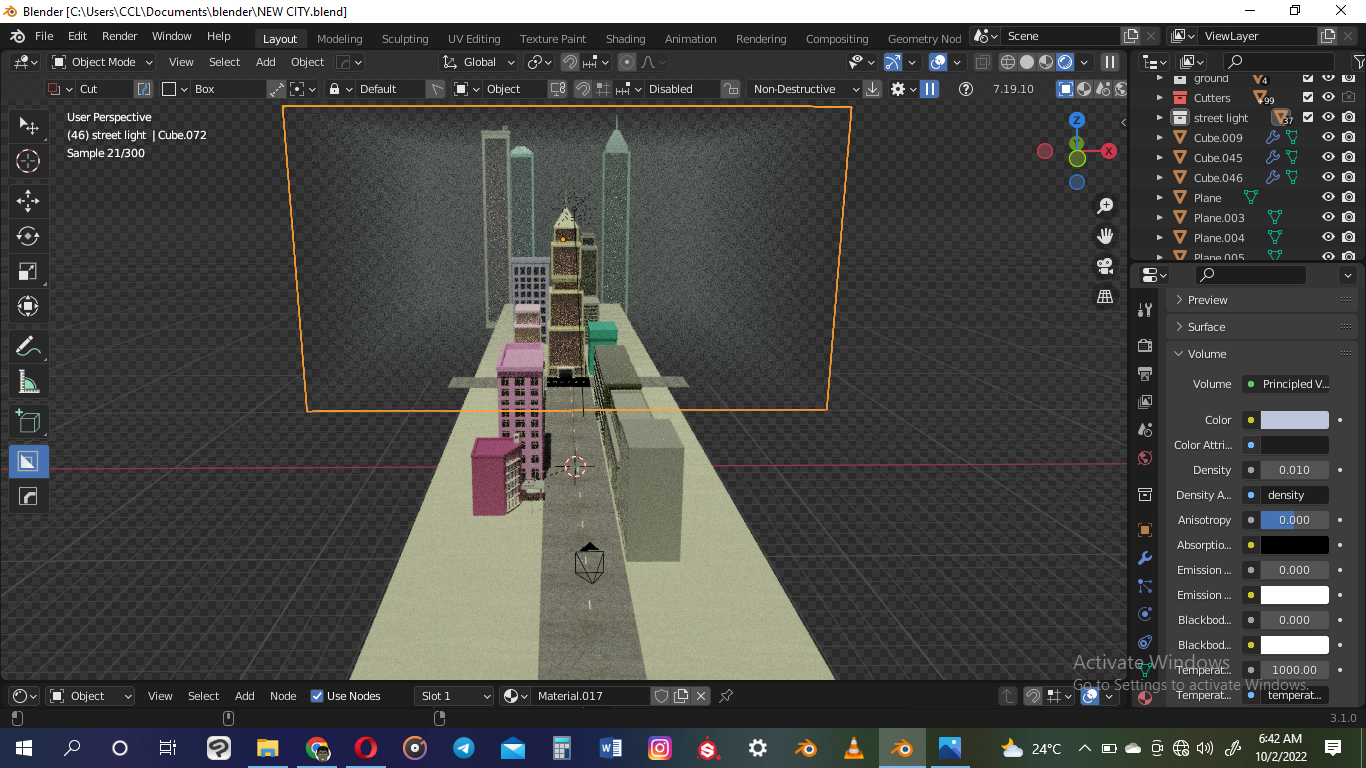Open the Output properties tab

[1145, 373]
